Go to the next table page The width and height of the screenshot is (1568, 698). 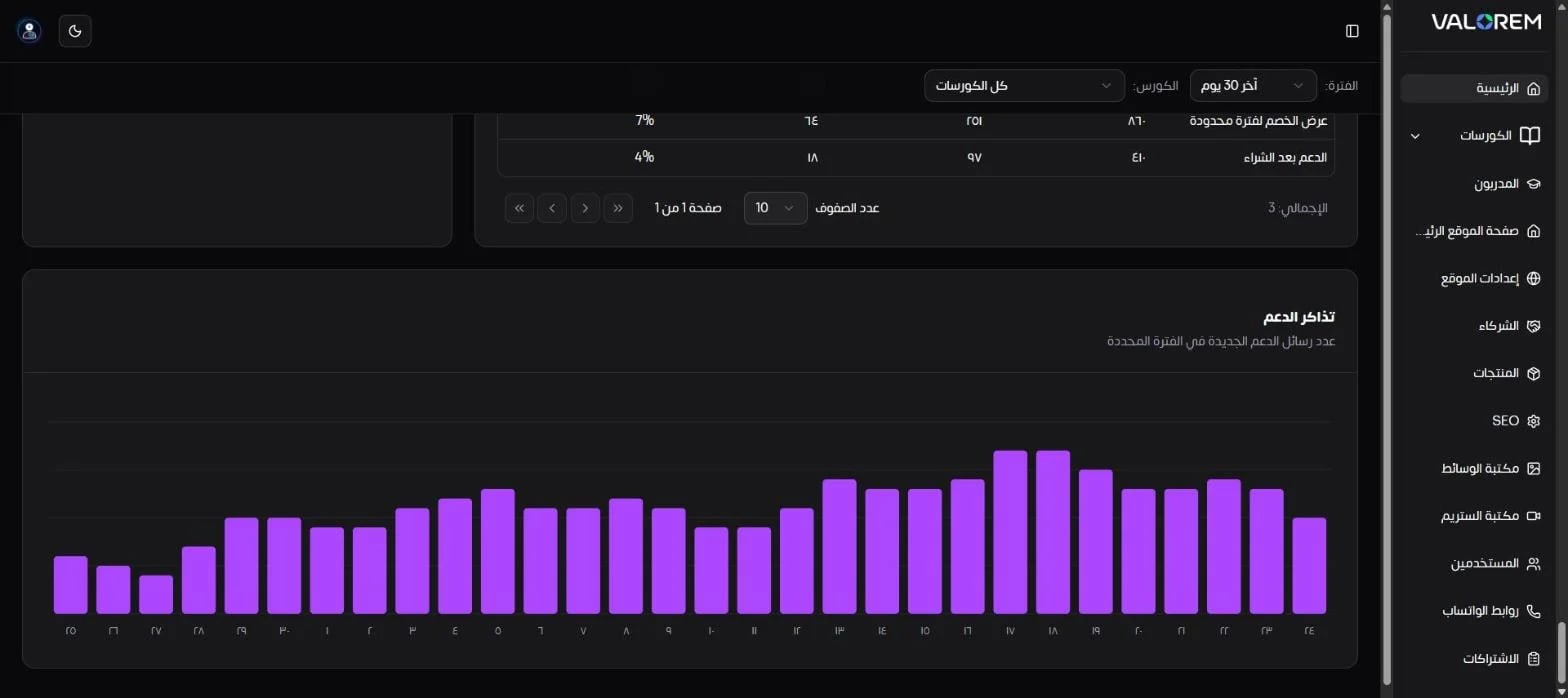pos(552,208)
